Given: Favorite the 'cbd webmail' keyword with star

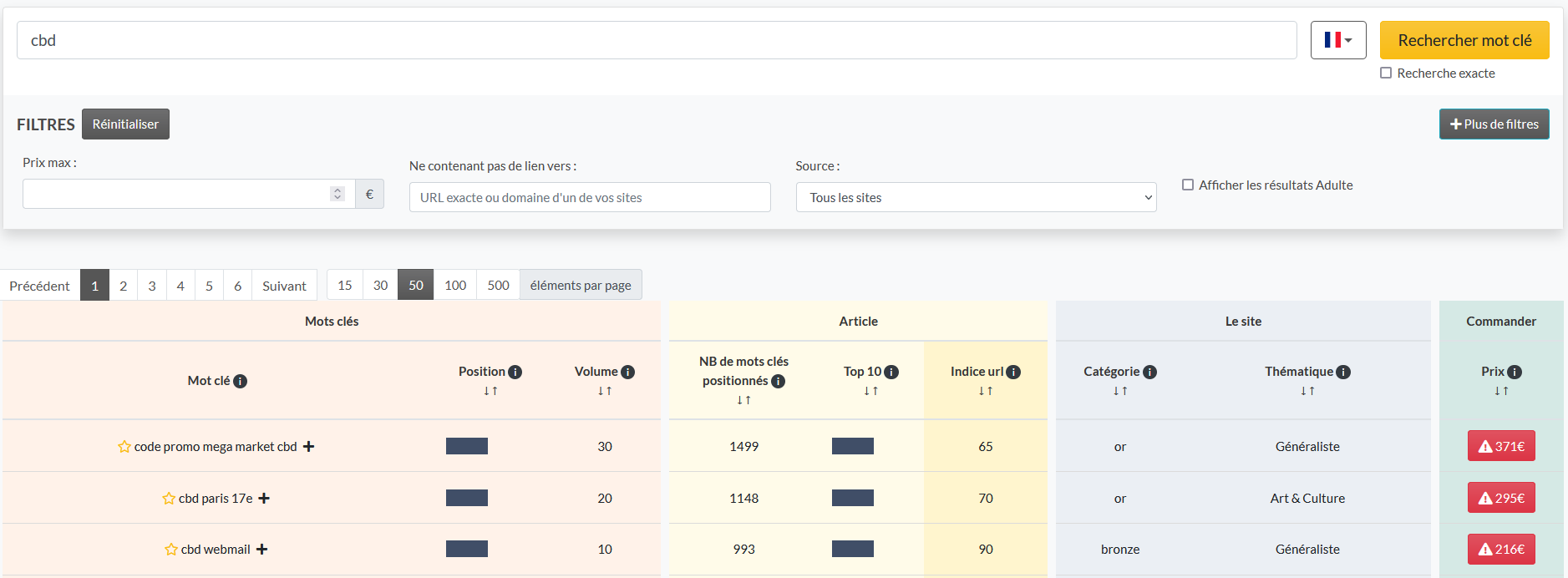Looking at the screenshot, I should coord(171,550).
